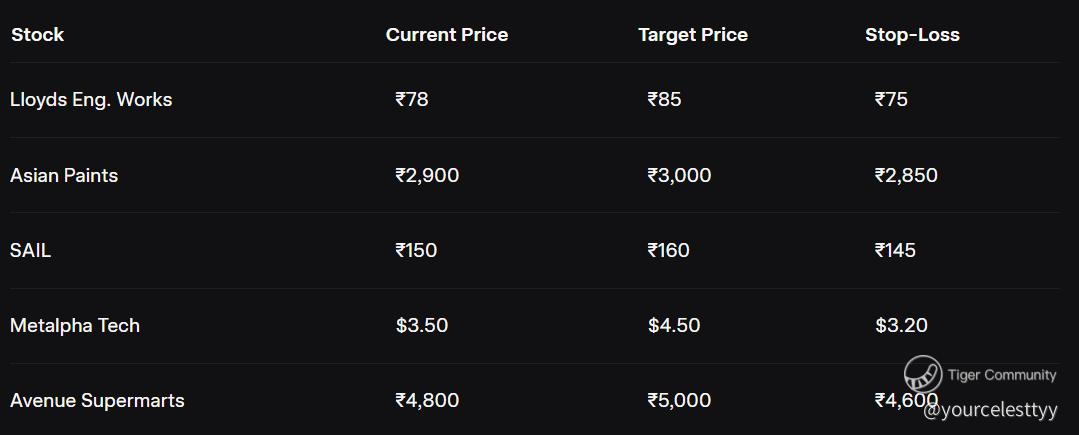The width and height of the screenshot is (1079, 435).
Task: Select the Lloyds Eng. Works stock name
Action: pos(91,100)
